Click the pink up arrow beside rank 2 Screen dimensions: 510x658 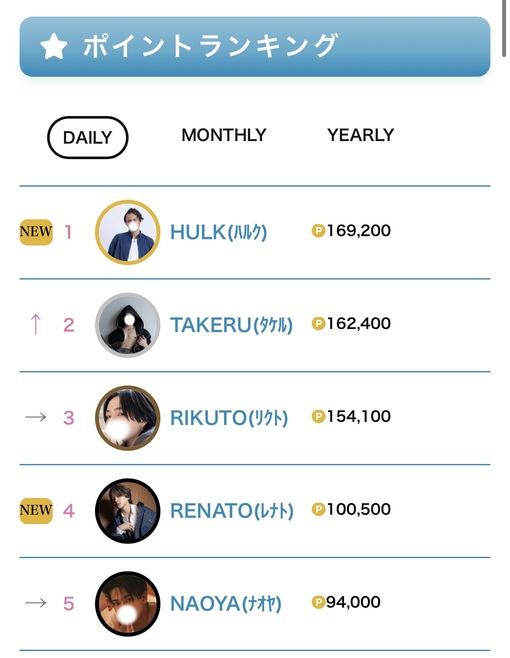(x=36, y=324)
